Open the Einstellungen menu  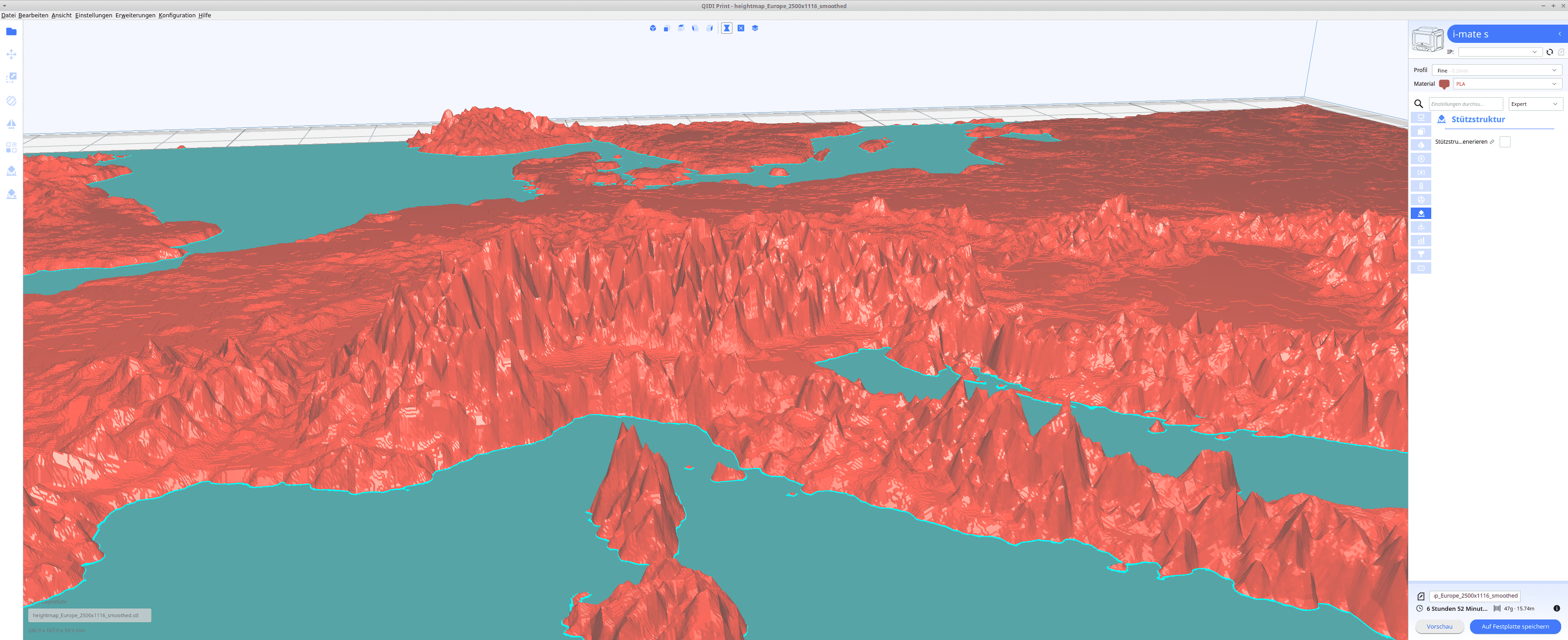93,15
